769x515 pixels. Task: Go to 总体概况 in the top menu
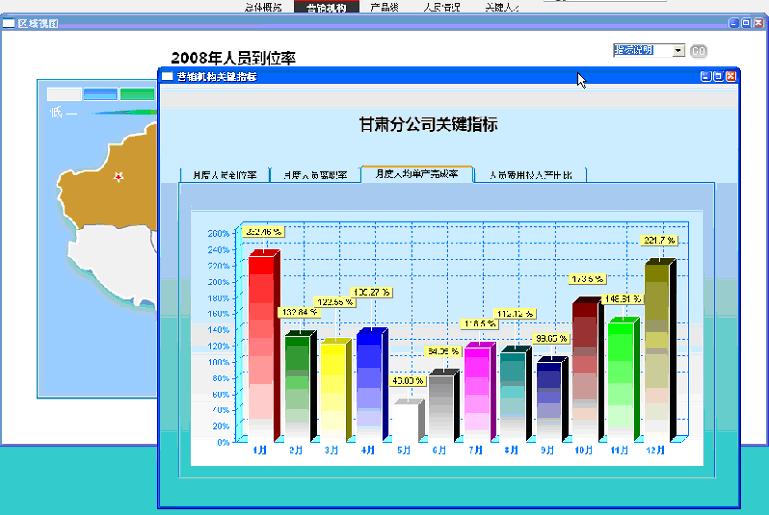[263, 7]
